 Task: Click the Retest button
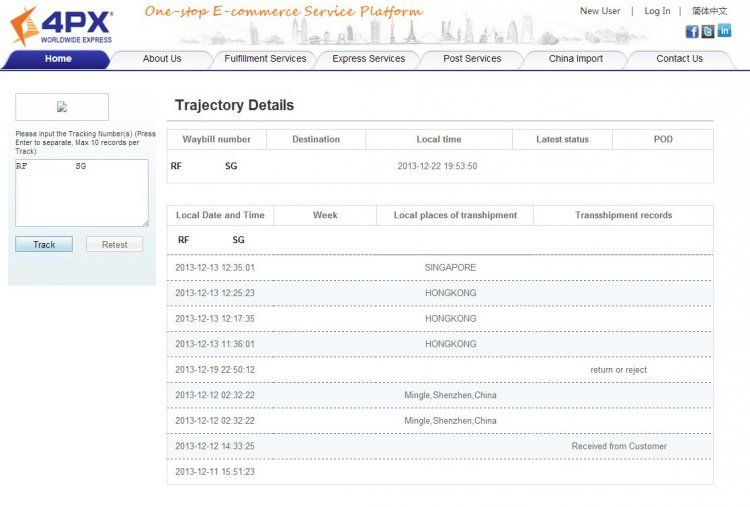114,244
